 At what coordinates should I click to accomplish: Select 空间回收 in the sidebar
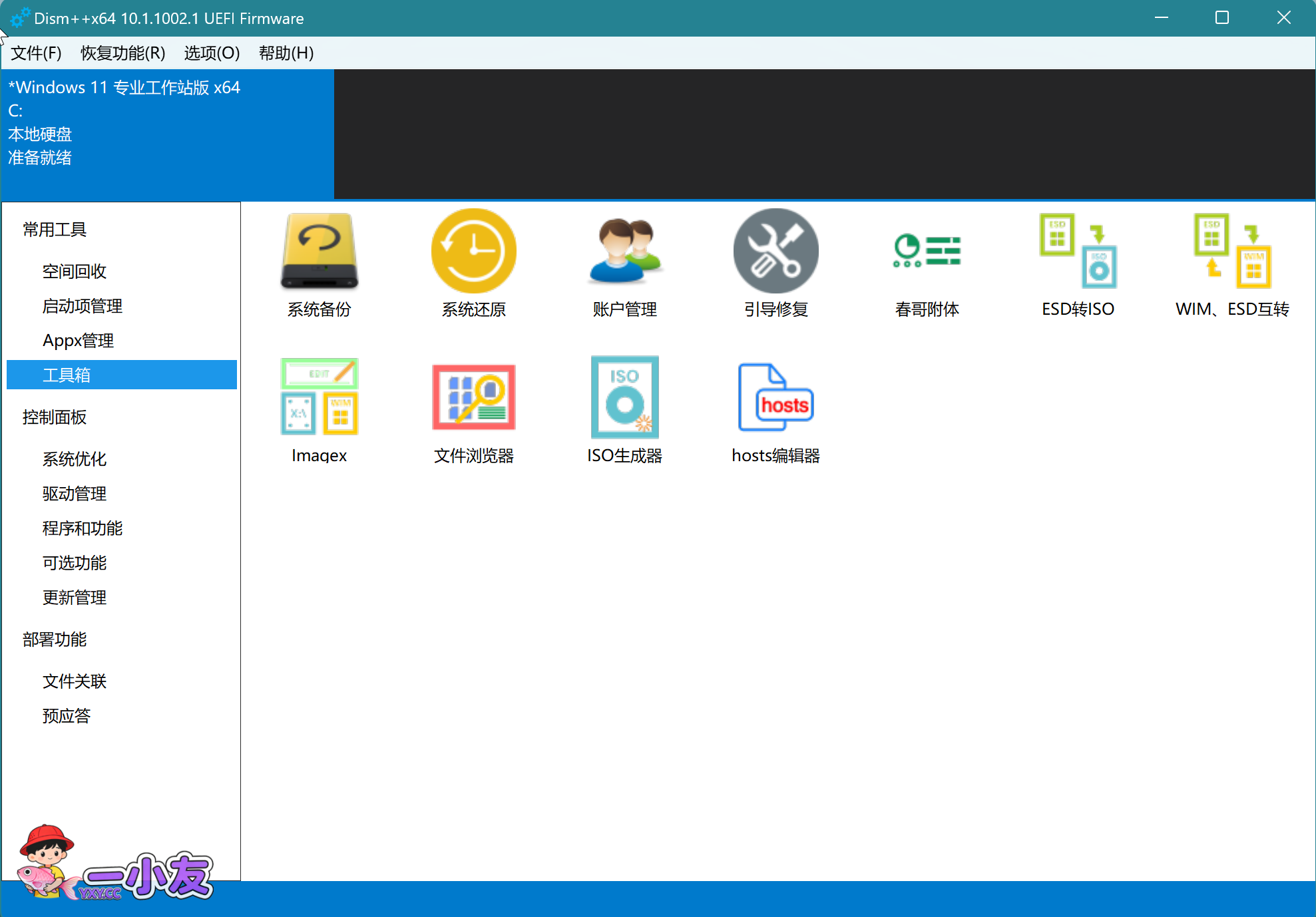pos(76,272)
